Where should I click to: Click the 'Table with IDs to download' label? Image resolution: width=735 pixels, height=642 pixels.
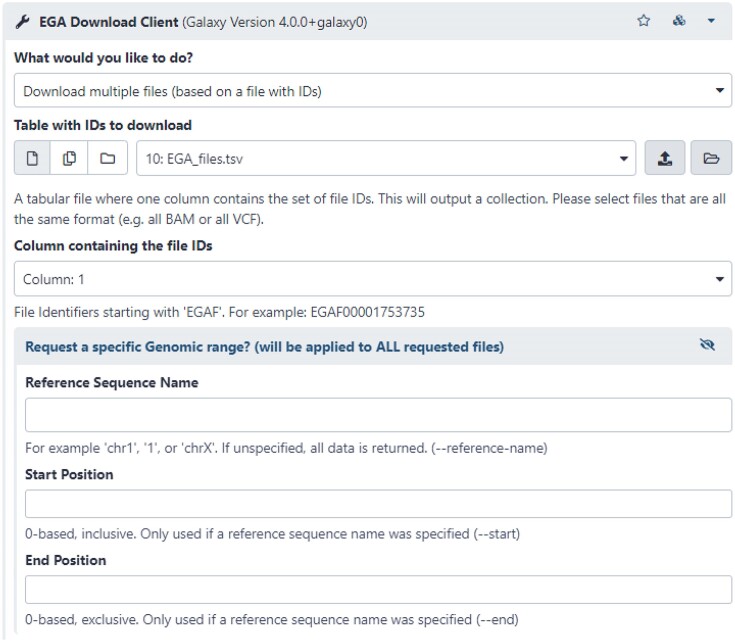pyautogui.click(x=103, y=125)
